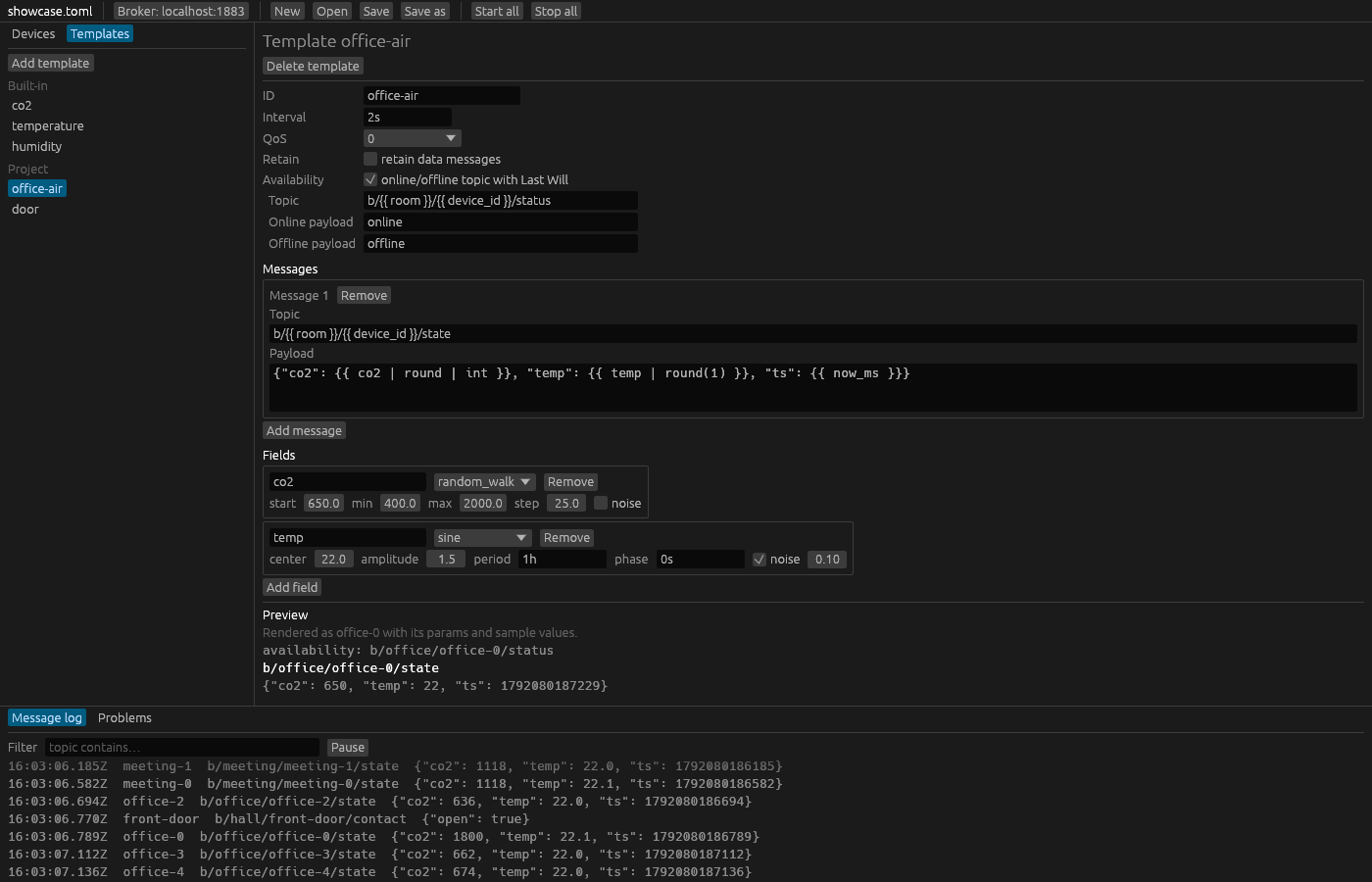Image resolution: width=1372 pixels, height=882 pixels.
Task: Select the temperature template
Action: [x=48, y=125]
